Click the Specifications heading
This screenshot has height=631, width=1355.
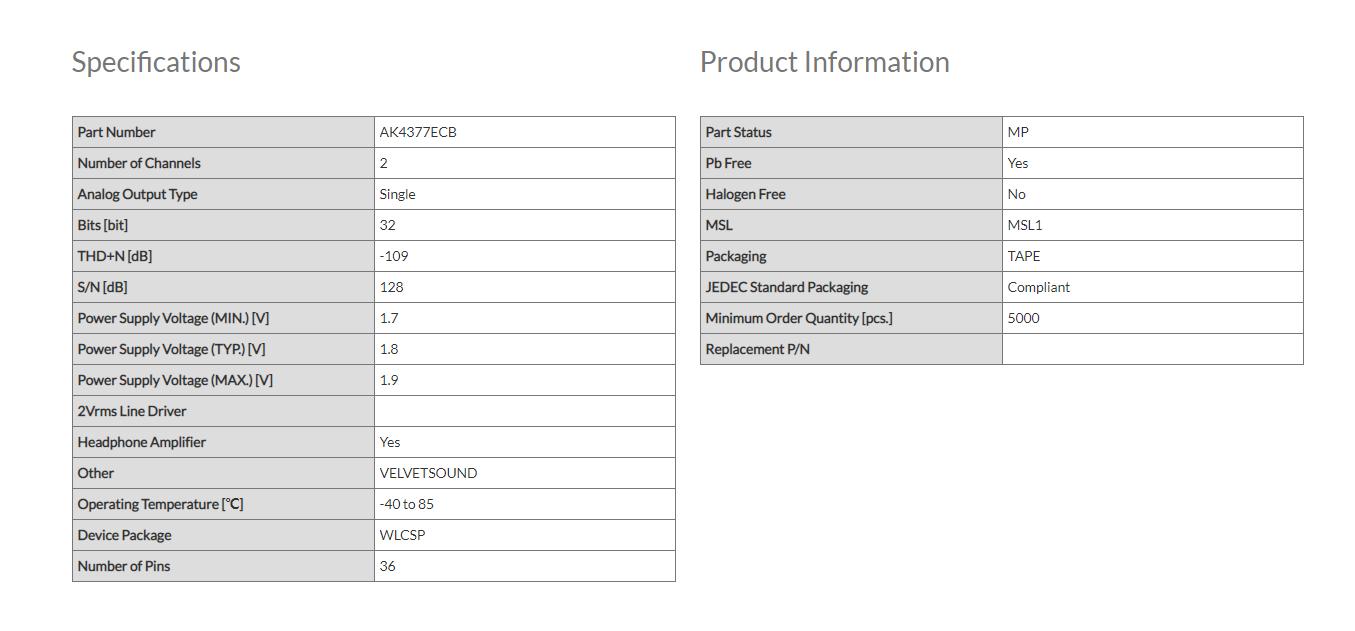(156, 62)
